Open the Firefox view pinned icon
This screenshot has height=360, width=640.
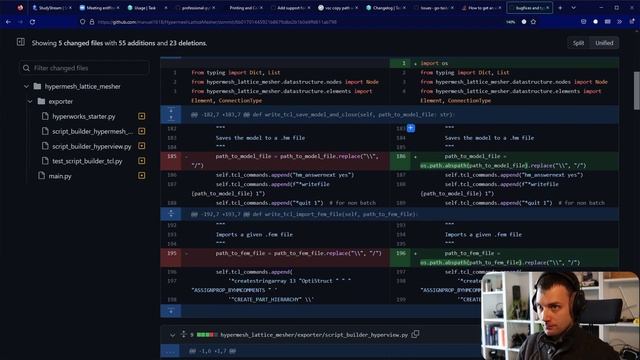coord(20,8)
